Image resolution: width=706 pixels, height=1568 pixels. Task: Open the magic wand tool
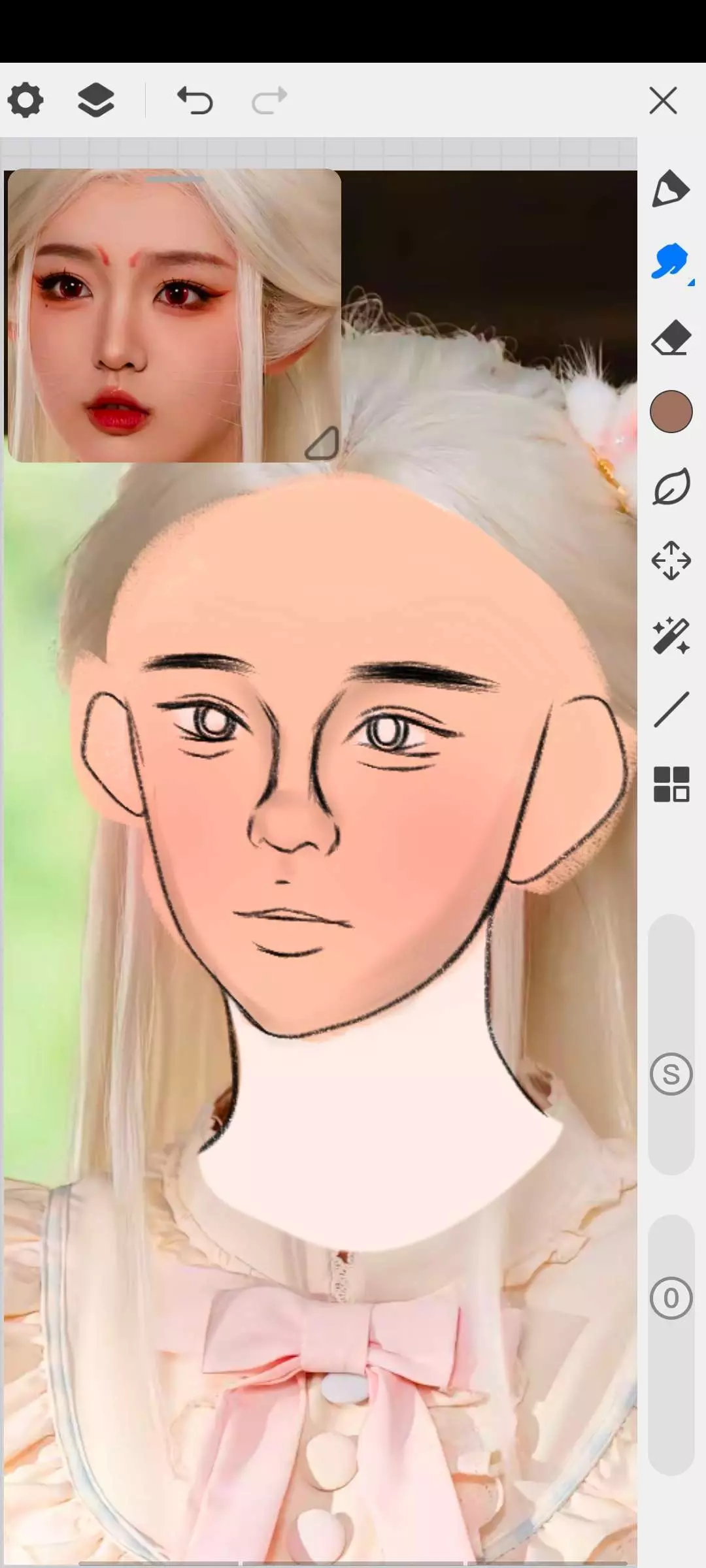(x=671, y=636)
